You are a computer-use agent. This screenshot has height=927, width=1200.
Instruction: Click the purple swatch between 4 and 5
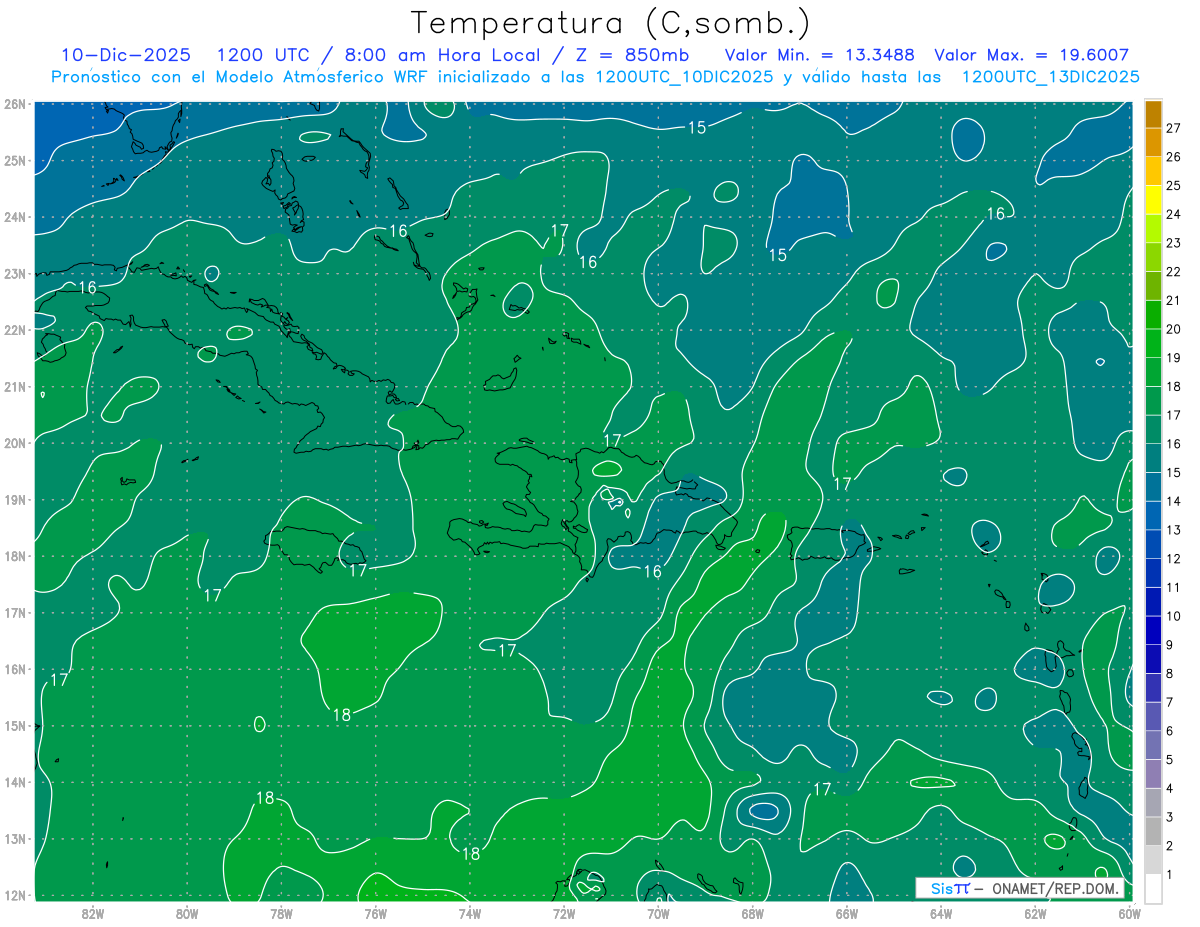pyautogui.click(x=1154, y=773)
